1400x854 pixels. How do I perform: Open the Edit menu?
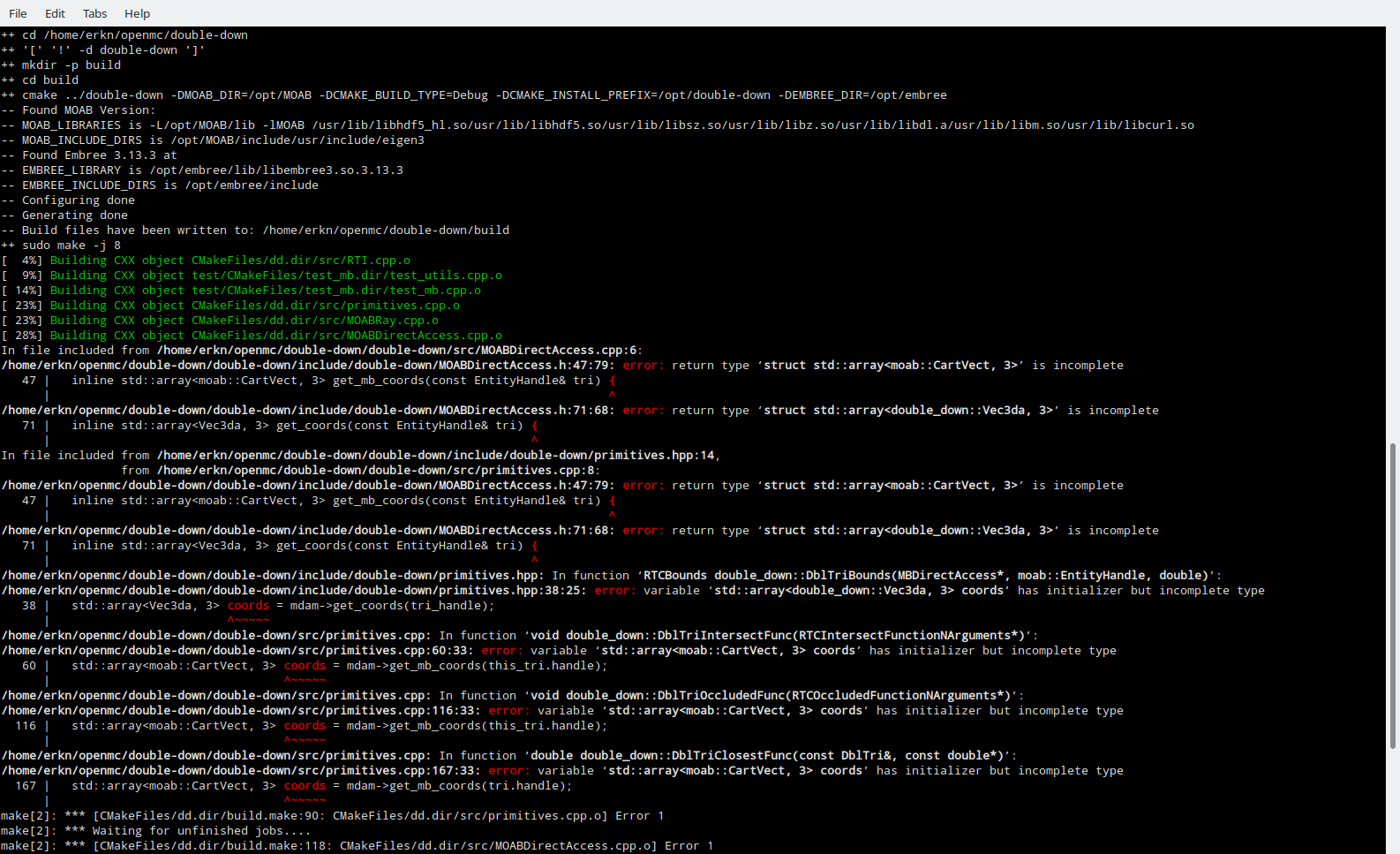[x=55, y=13]
